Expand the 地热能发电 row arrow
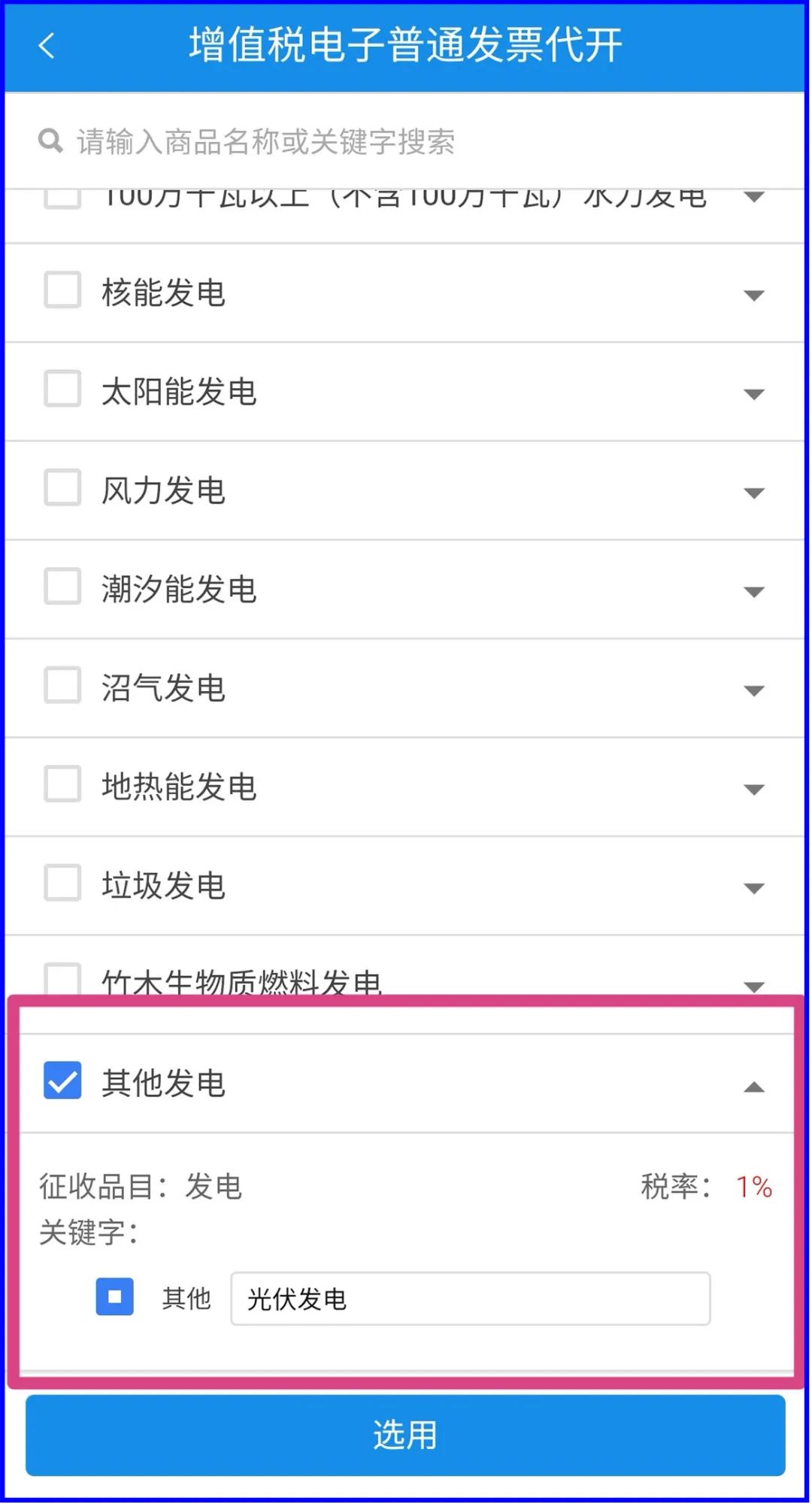 [x=753, y=790]
